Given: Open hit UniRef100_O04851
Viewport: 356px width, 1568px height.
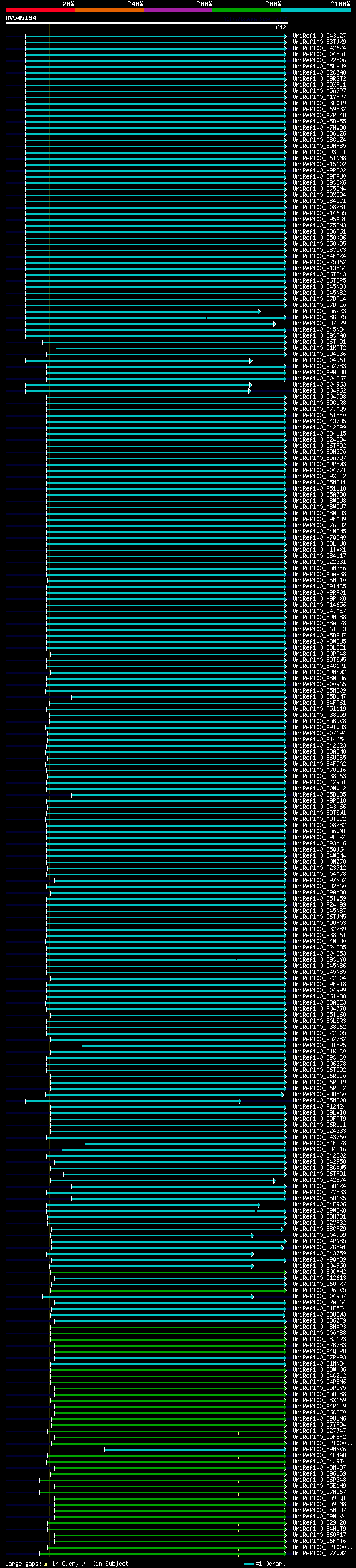Looking at the screenshot, I should click(x=319, y=54).
